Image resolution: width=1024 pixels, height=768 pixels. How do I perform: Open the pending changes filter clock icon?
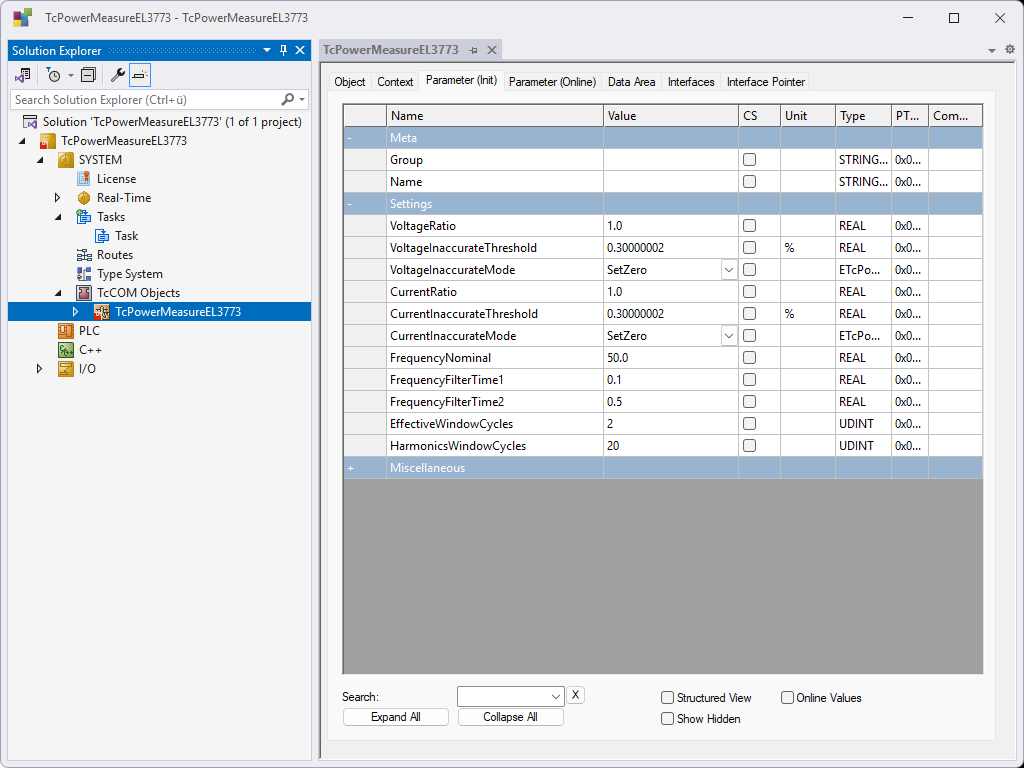click(54, 75)
